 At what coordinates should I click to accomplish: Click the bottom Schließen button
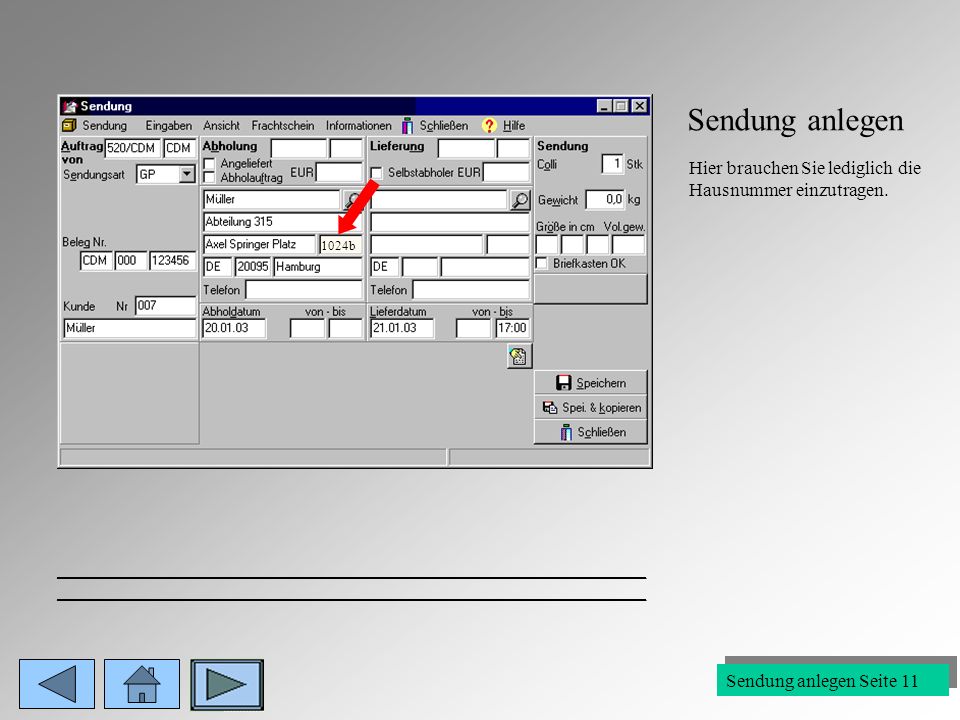coord(591,432)
